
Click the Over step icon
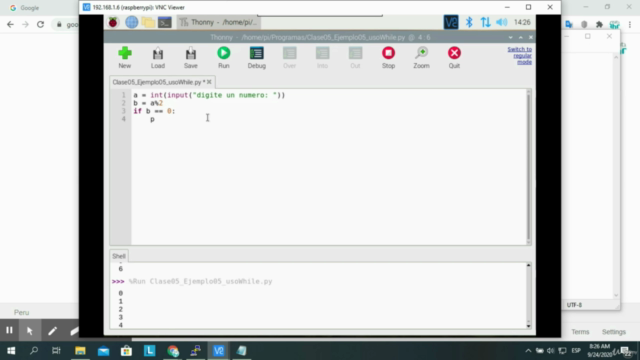[289, 57]
